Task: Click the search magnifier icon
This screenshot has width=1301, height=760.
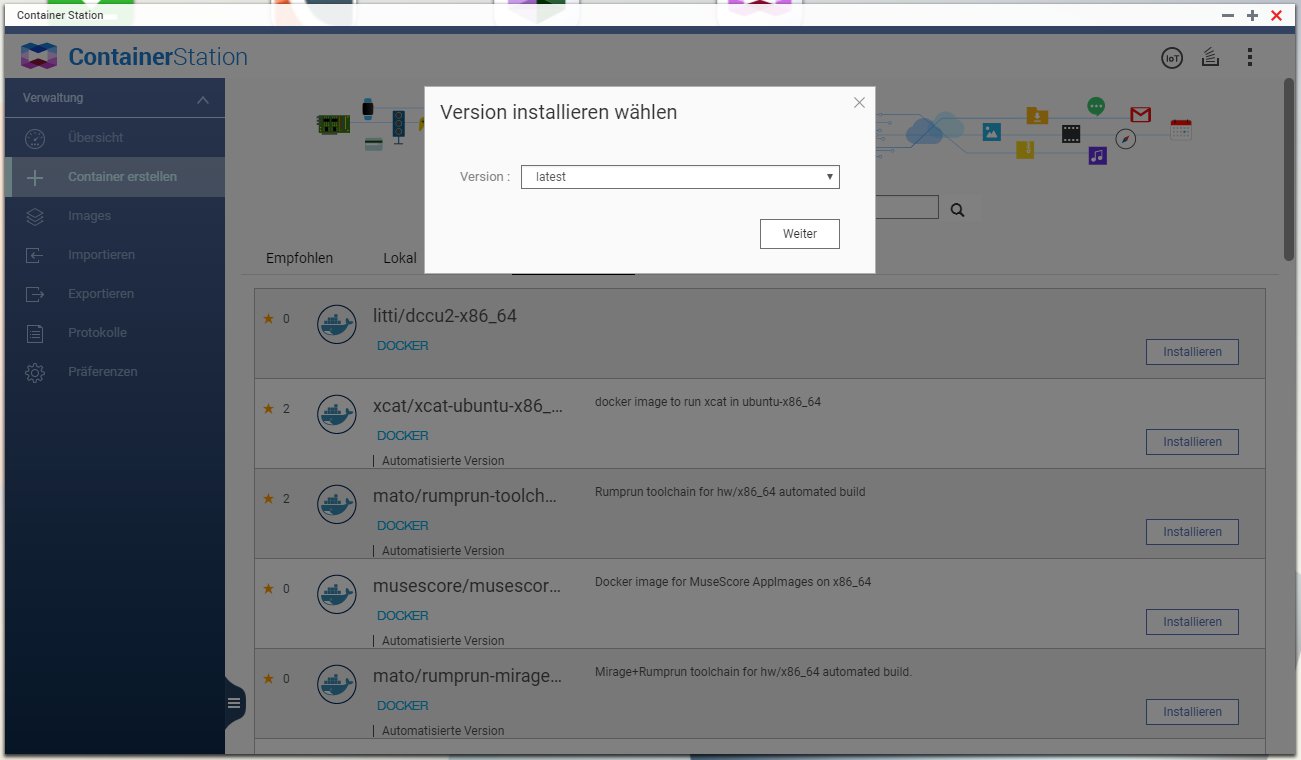Action: pyautogui.click(x=957, y=210)
